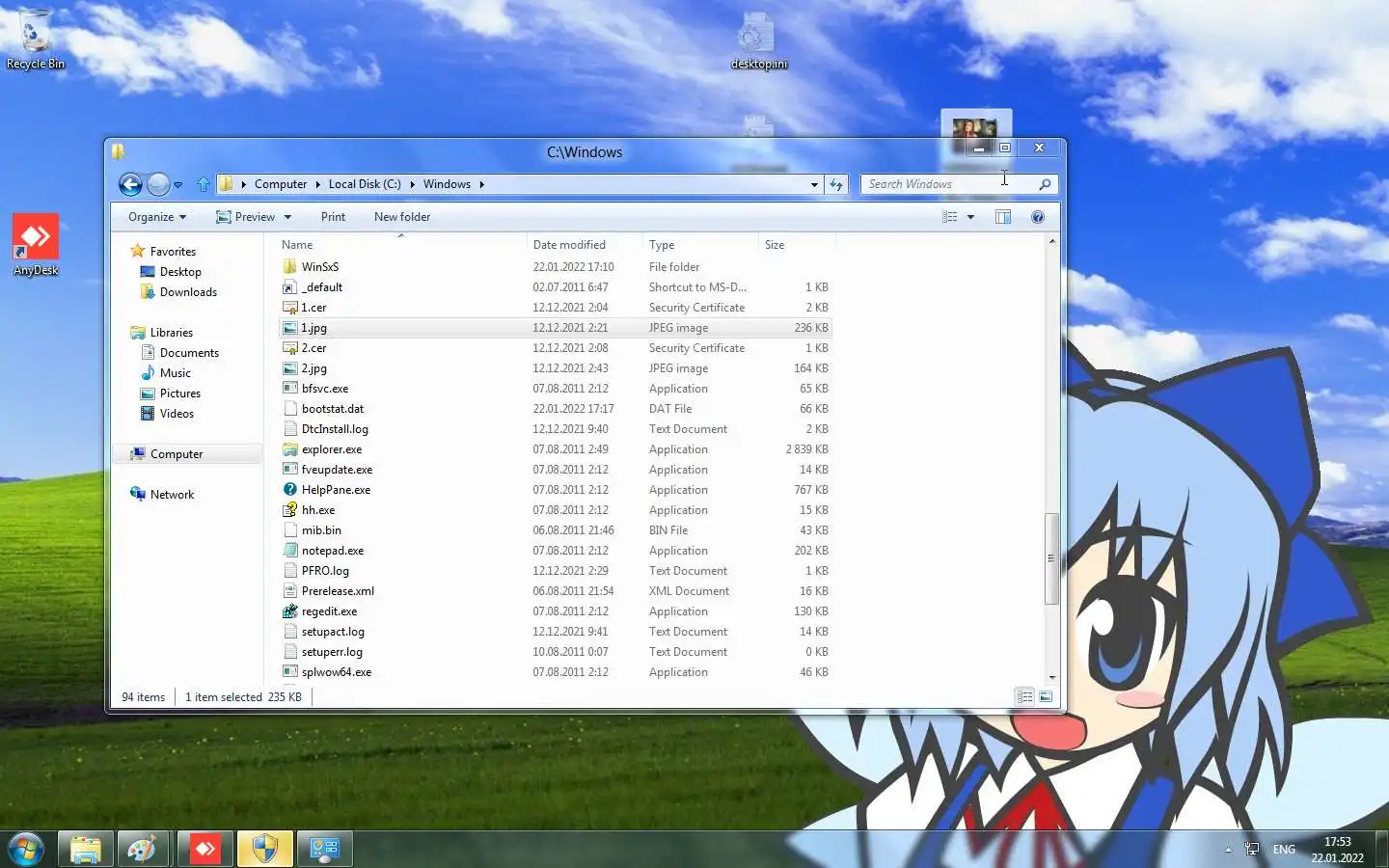The width and height of the screenshot is (1389, 868).
Task: Open the shield security taskbar item
Action: pos(265,850)
